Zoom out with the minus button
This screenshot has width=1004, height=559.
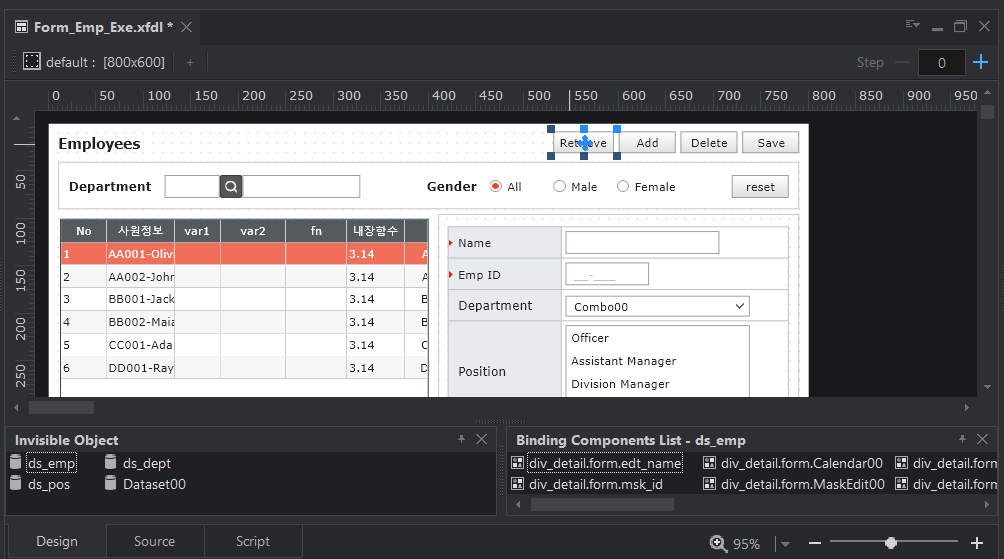(x=814, y=543)
